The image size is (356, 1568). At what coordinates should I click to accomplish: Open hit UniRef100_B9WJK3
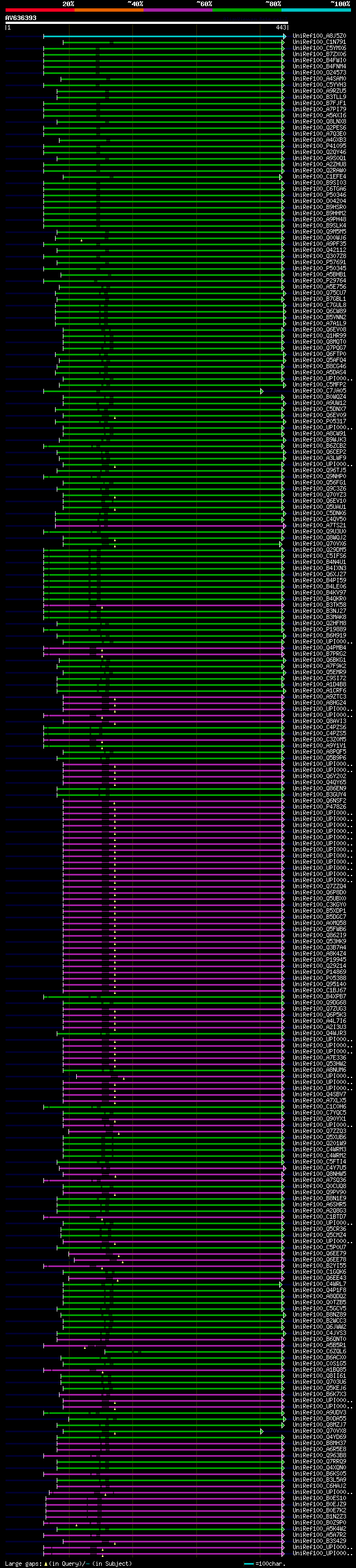[319, 439]
